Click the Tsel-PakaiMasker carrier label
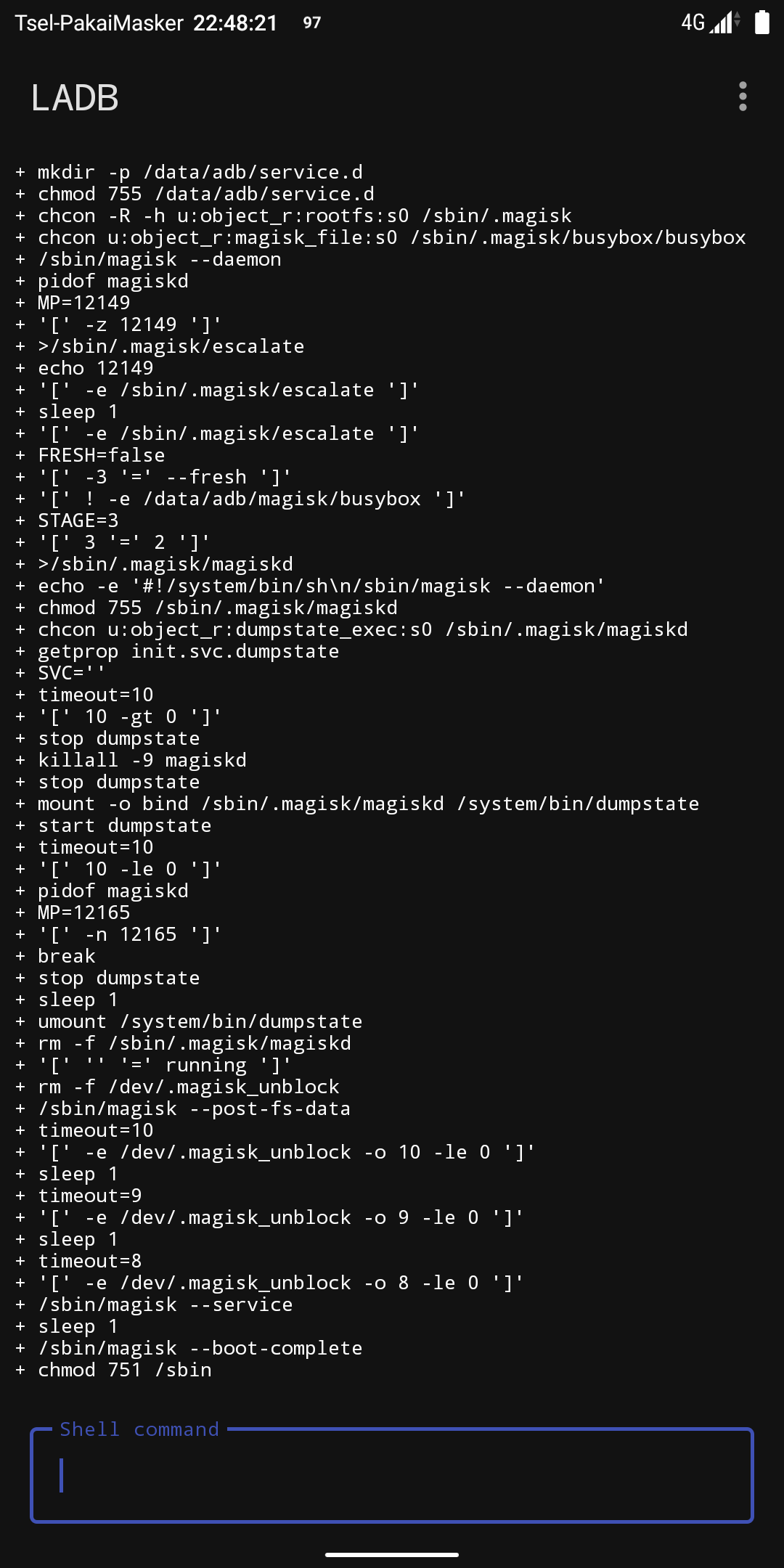The image size is (784, 1568). click(x=98, y=23)
